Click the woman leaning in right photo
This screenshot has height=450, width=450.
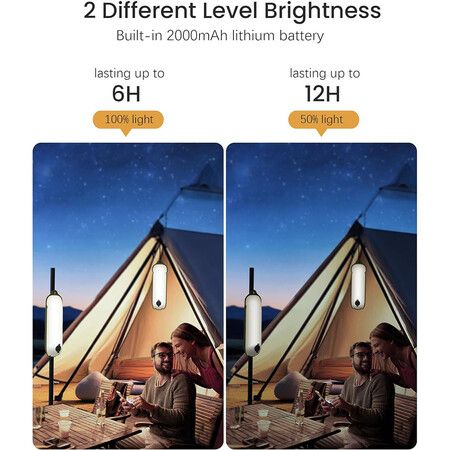pos(395,355)
